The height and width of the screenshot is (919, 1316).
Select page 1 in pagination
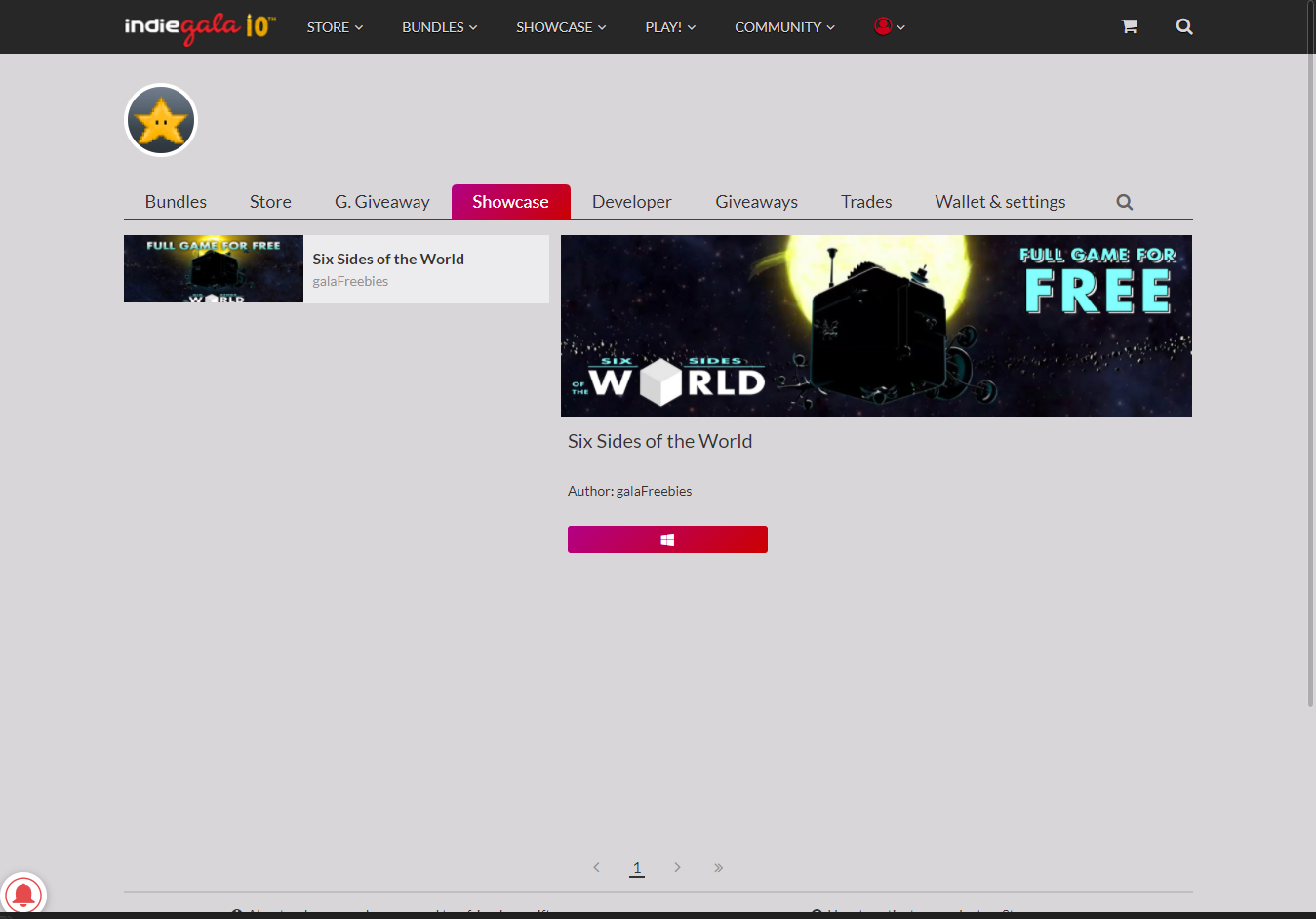(x=637, y=868)
